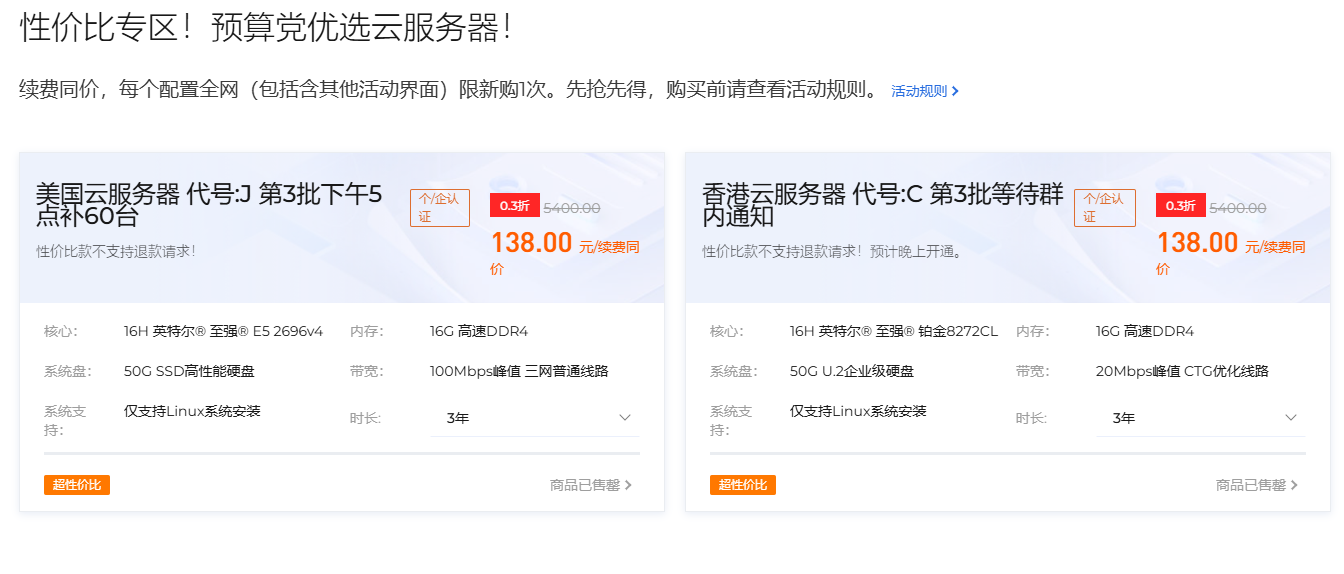Click 商品已售罄 on the 美国云服务器 card
Viewport: 1344px width, 574px height.
click(590, 485)
